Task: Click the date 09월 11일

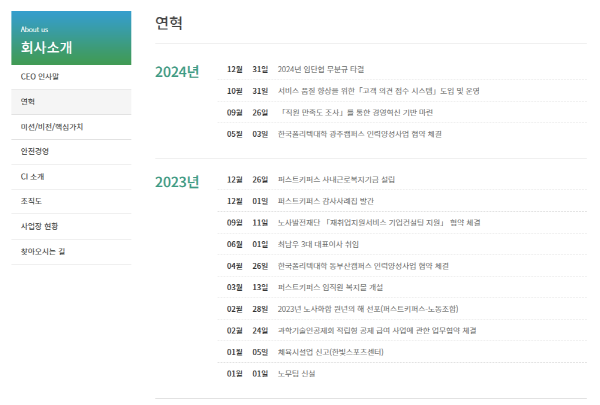Action: click(x=247, y=223)
